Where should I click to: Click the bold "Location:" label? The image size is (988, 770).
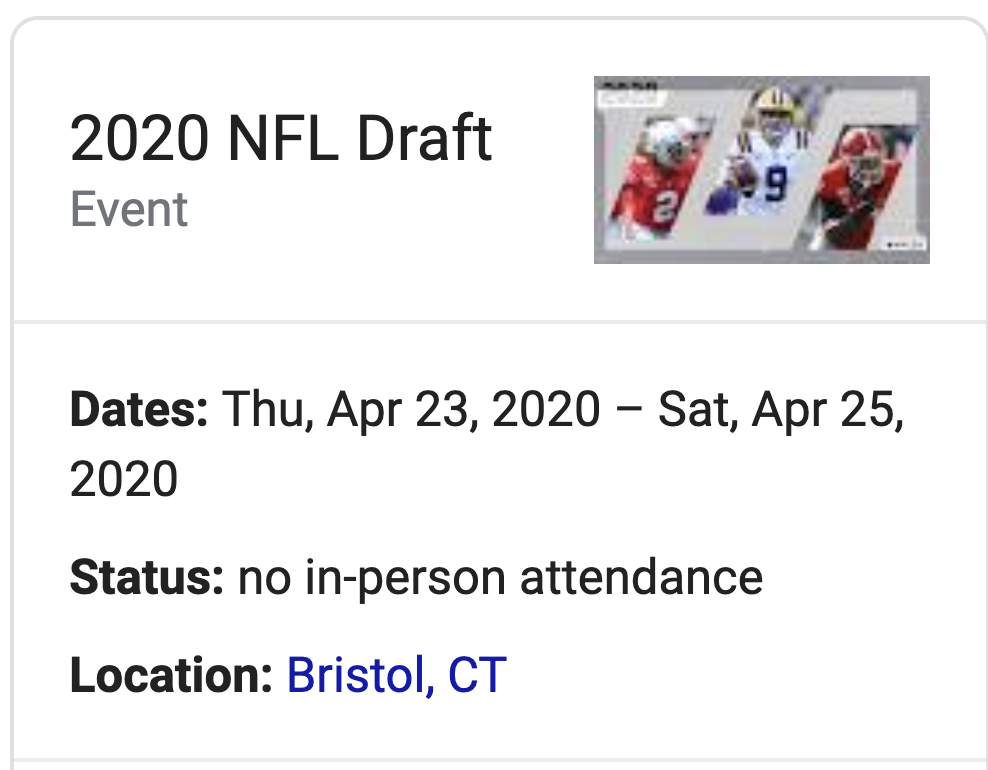pyautogui.click(x=171, y=675)
